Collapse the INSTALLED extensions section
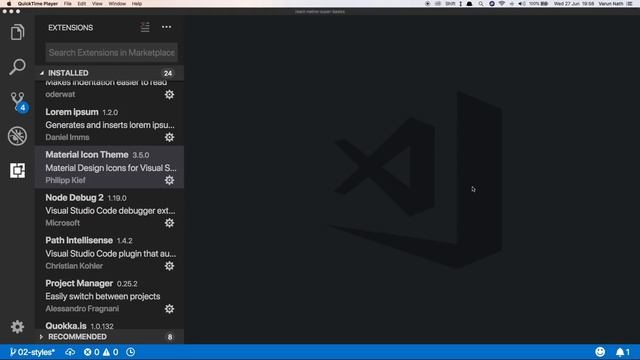This screenshot has width=640, height=360. tap(109, 73)
